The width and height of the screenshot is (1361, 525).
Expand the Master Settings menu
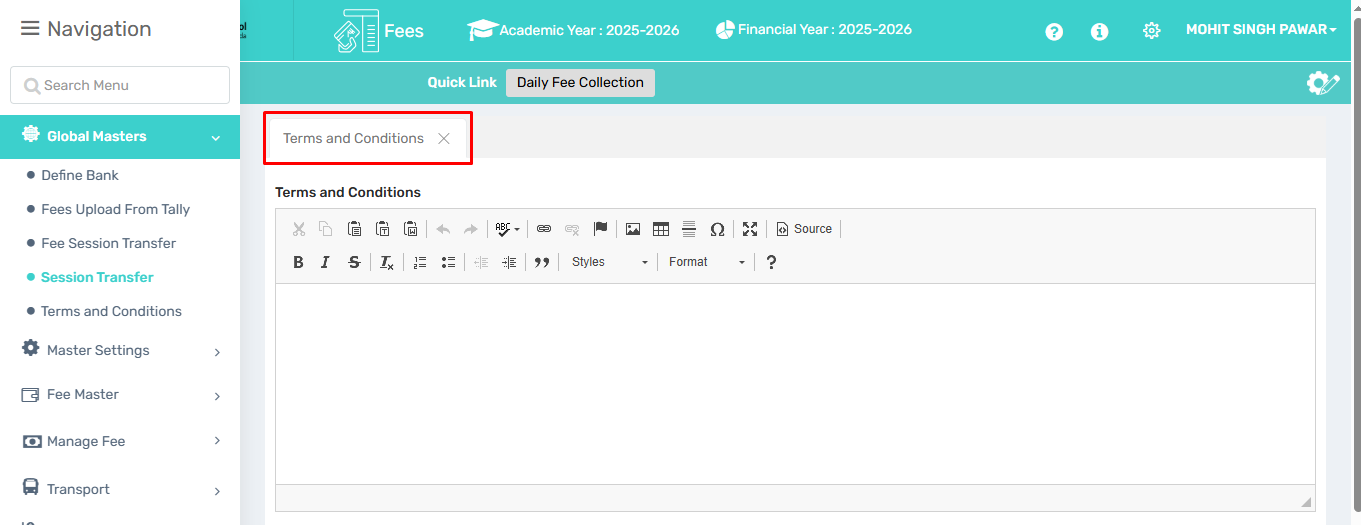(120, 350)
